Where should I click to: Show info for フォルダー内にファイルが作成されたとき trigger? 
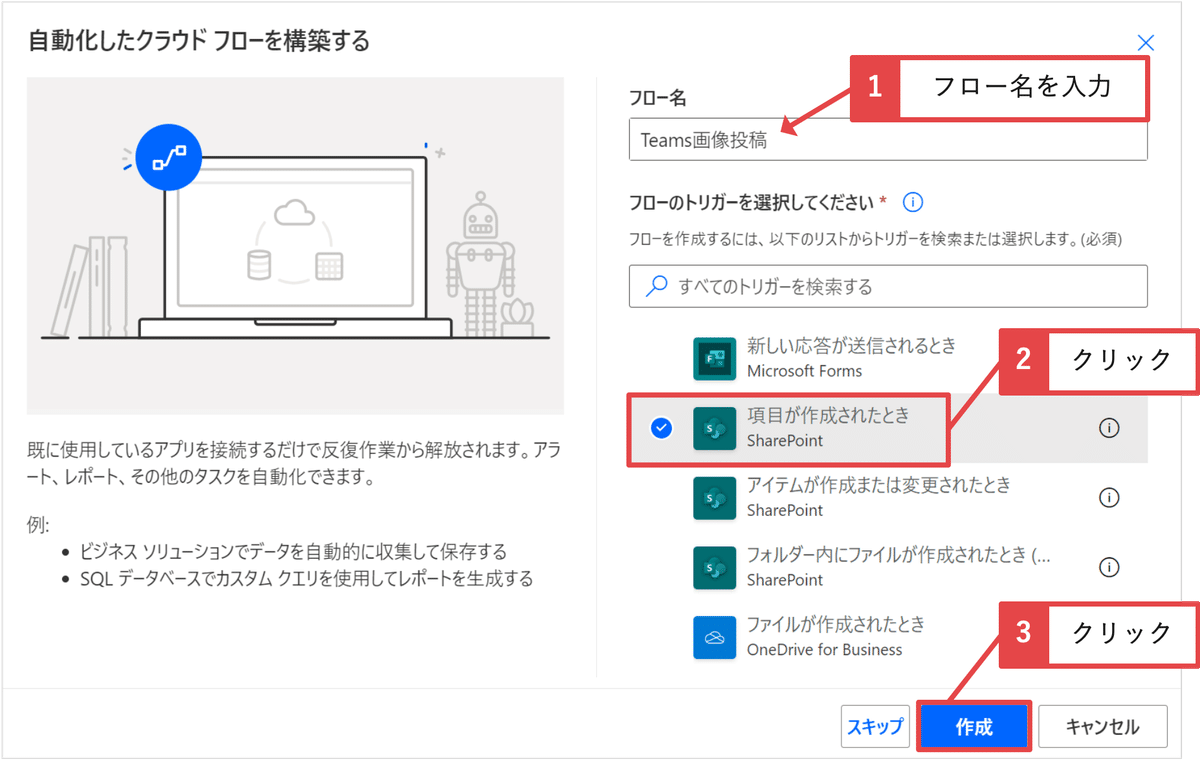pos(1108,567)
